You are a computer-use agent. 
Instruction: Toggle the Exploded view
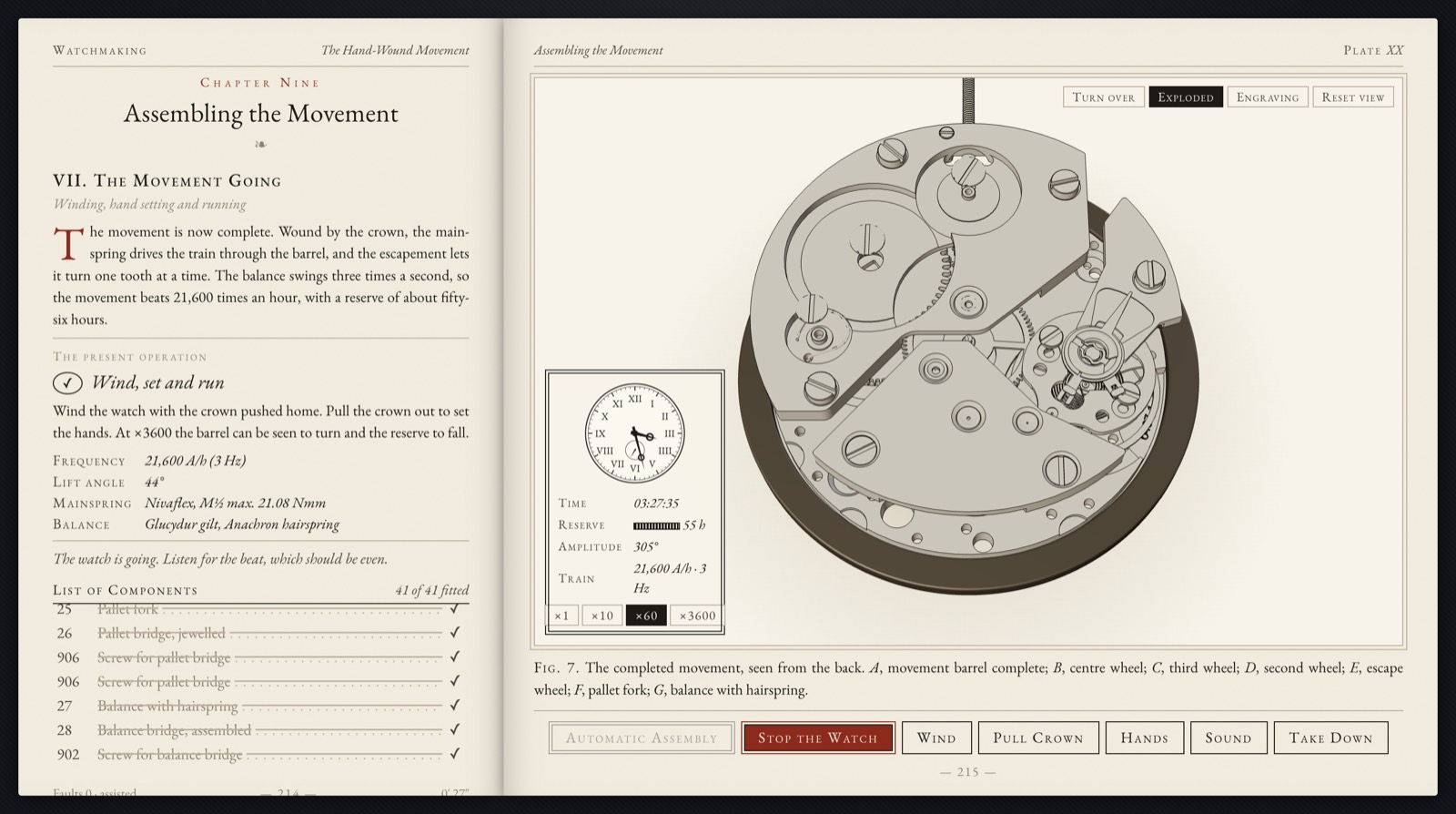coord(1186,97)
